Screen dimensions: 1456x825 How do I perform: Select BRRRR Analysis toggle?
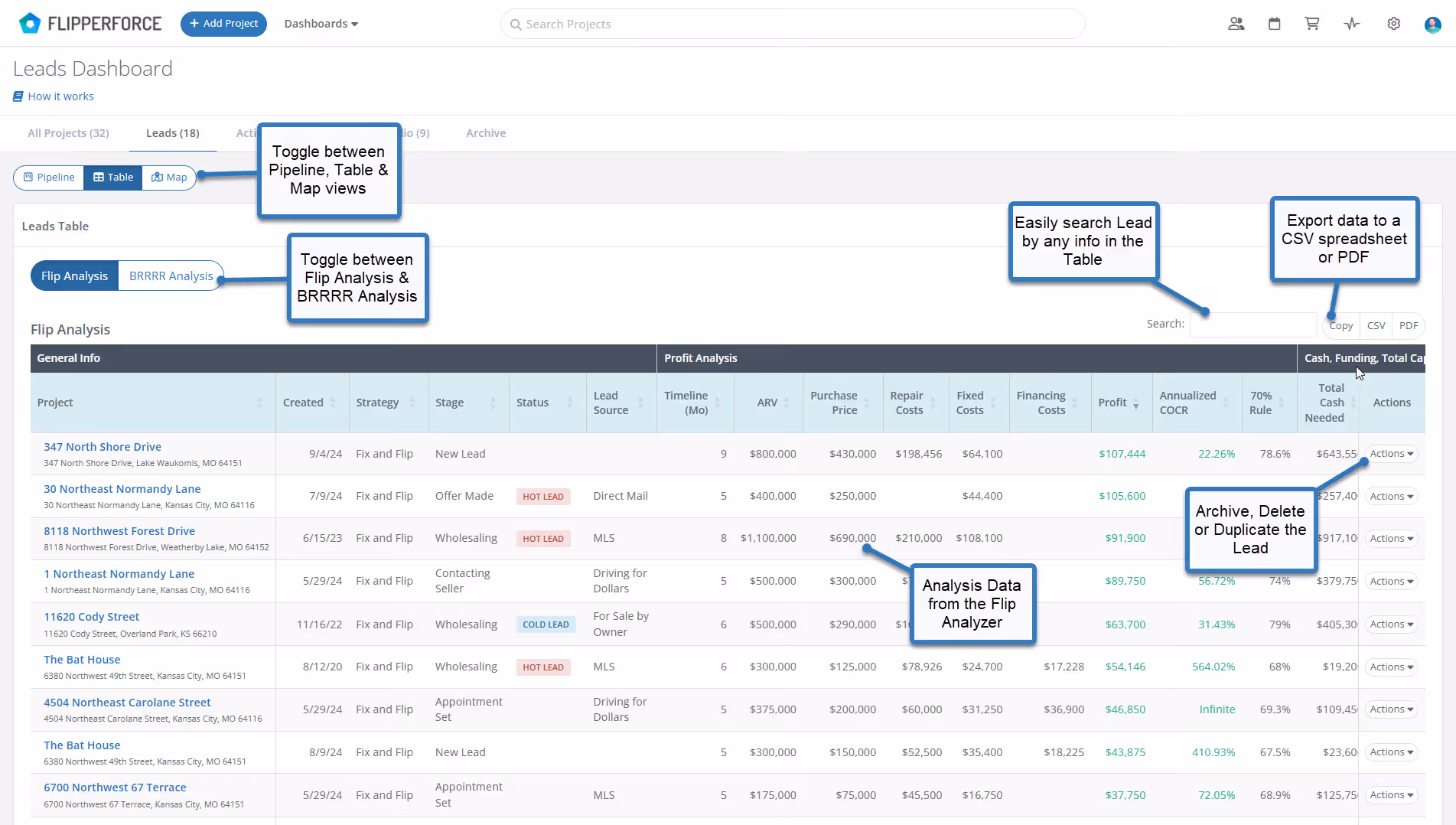click(x=171, y=276)
